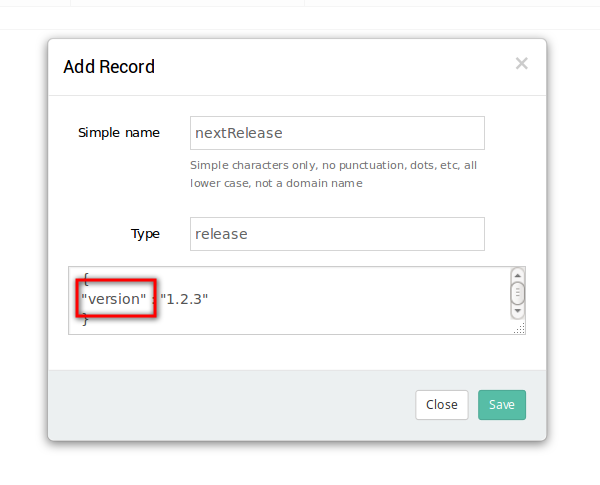Save the new record
The image size is (600, 485).
tap(502, 405)
